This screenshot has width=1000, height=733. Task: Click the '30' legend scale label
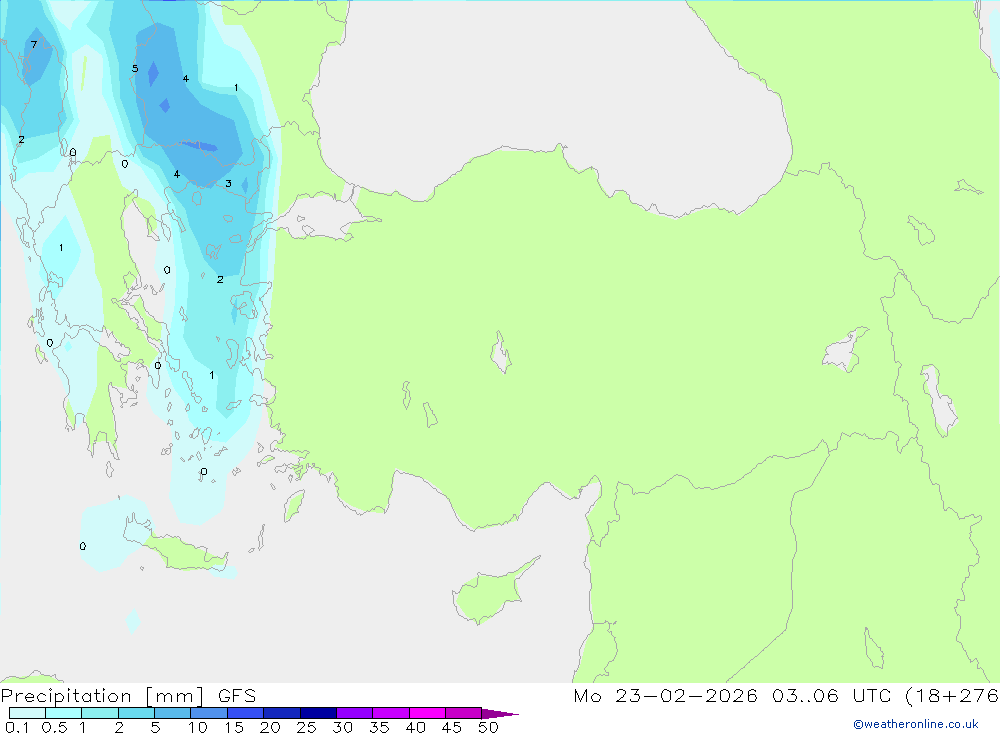coord(342,727)
